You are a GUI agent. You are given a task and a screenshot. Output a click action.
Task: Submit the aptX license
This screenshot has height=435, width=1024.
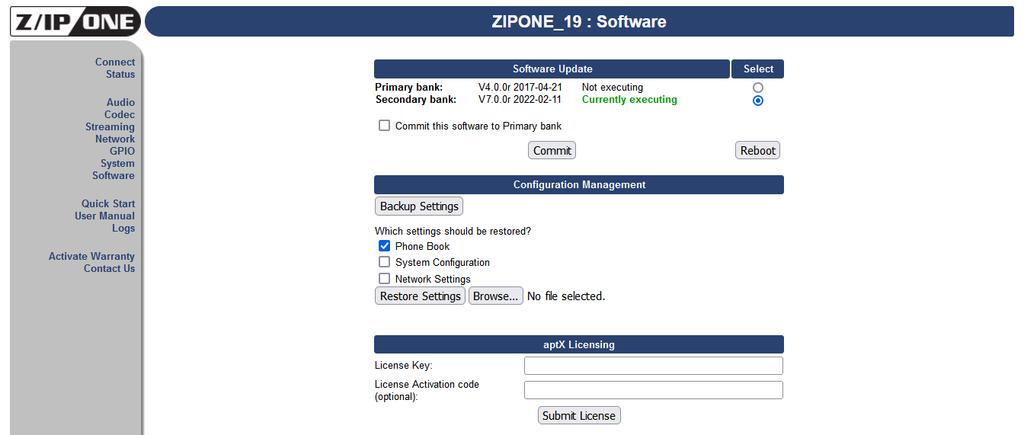(579, 415)
